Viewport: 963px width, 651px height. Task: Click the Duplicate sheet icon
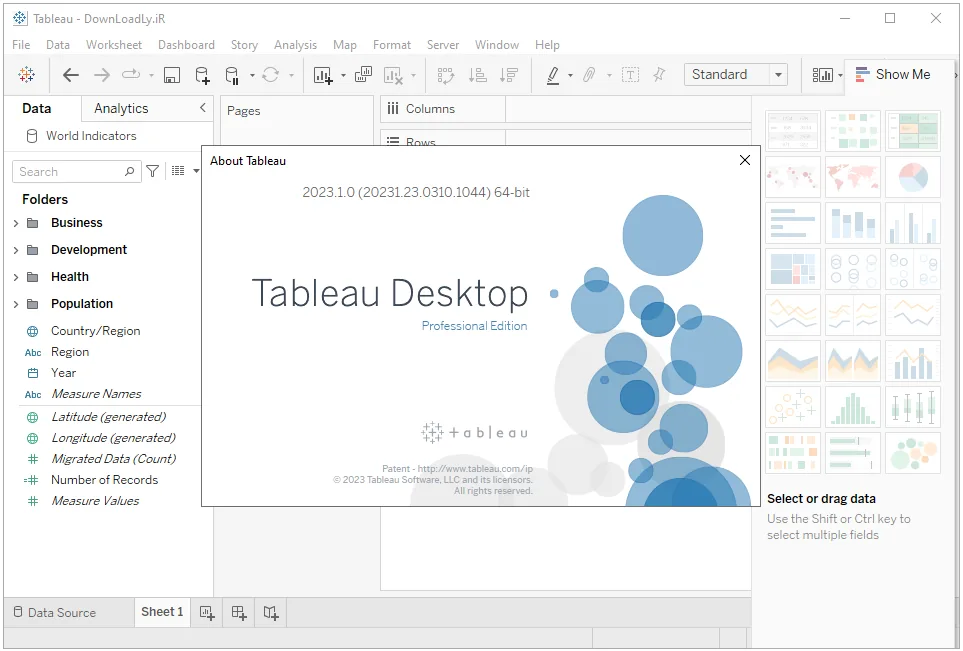(x=364, y=75)
